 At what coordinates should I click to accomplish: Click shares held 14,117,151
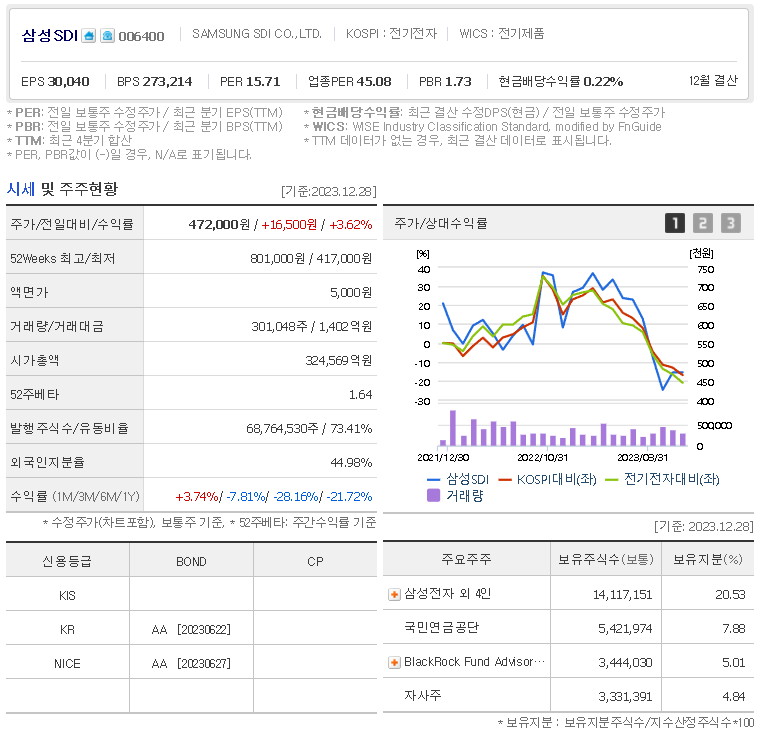point(622,595)
